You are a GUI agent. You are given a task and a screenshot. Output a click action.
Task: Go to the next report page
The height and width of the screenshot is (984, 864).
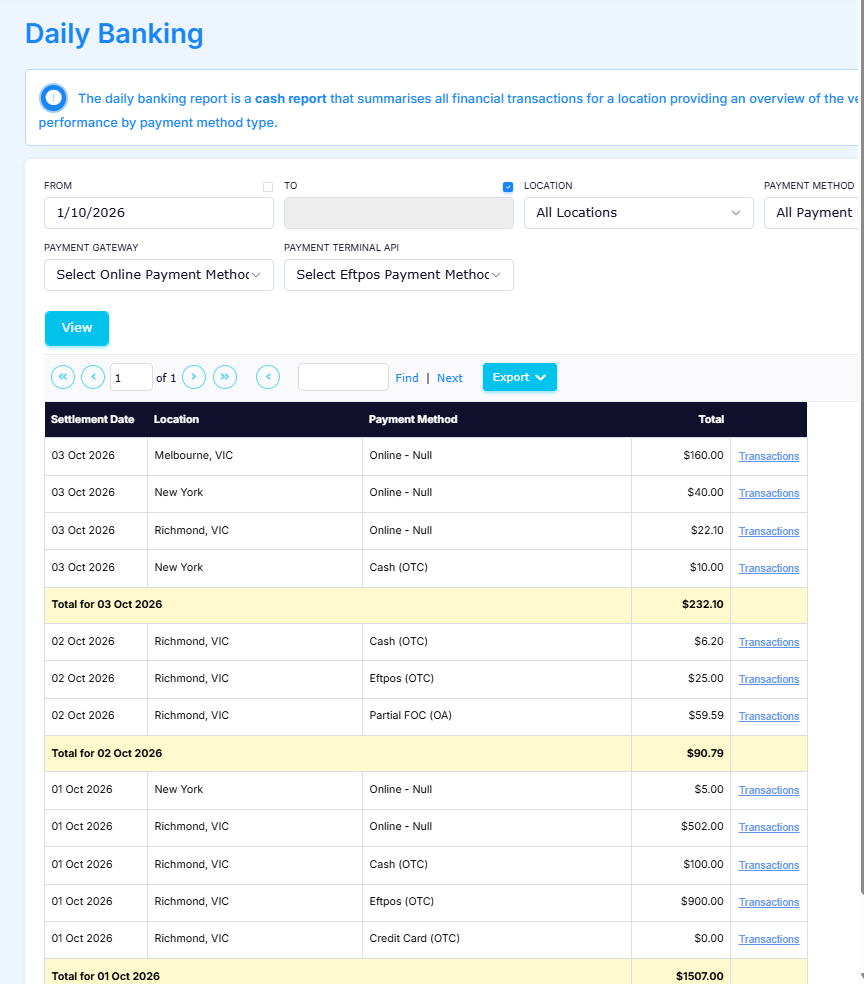pyautogui.click(x=194, y=377)
